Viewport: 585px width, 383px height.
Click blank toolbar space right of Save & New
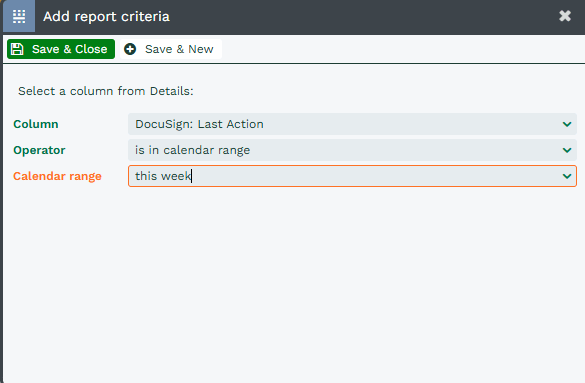[x=403, y=49]
